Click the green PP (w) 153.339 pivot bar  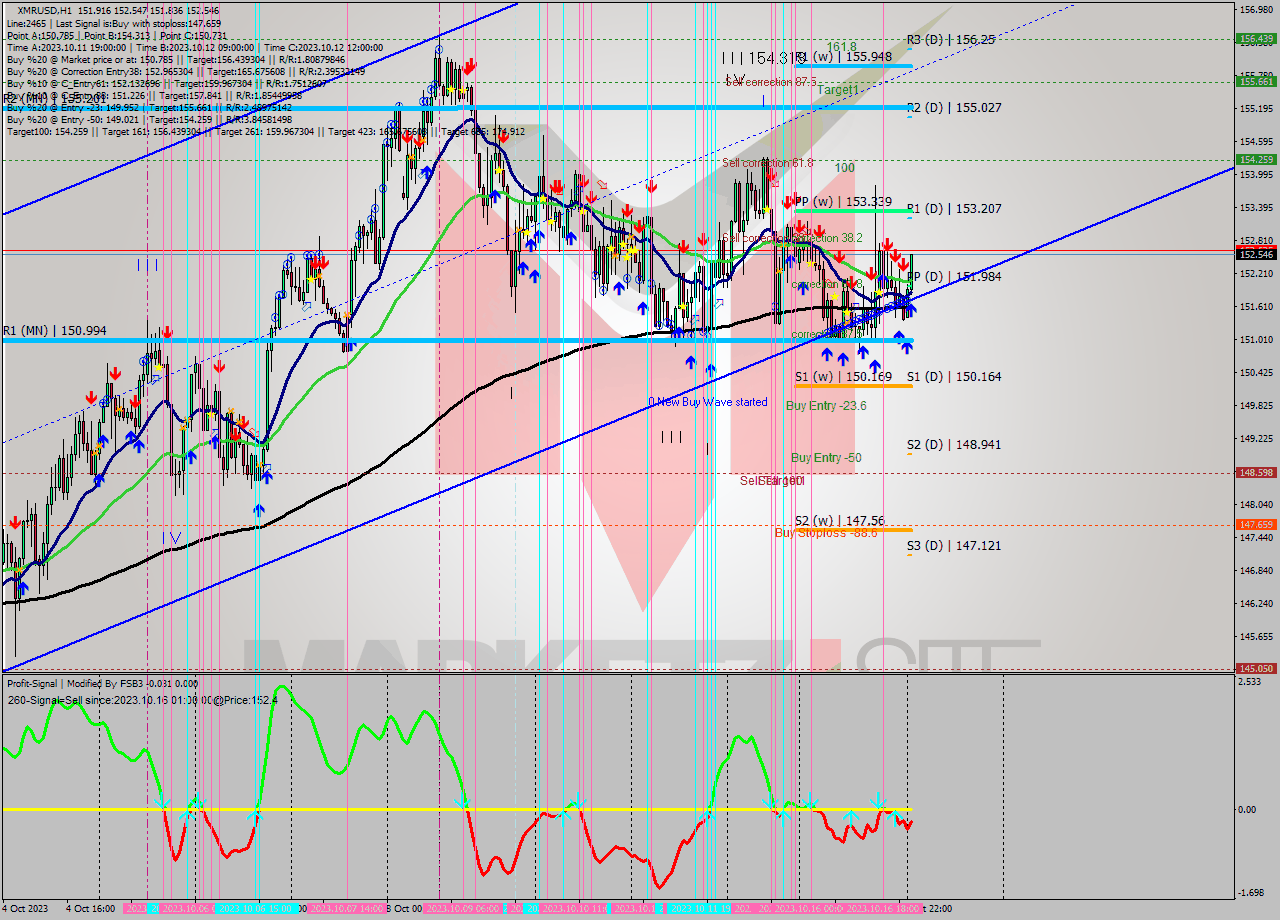(852, 210)
